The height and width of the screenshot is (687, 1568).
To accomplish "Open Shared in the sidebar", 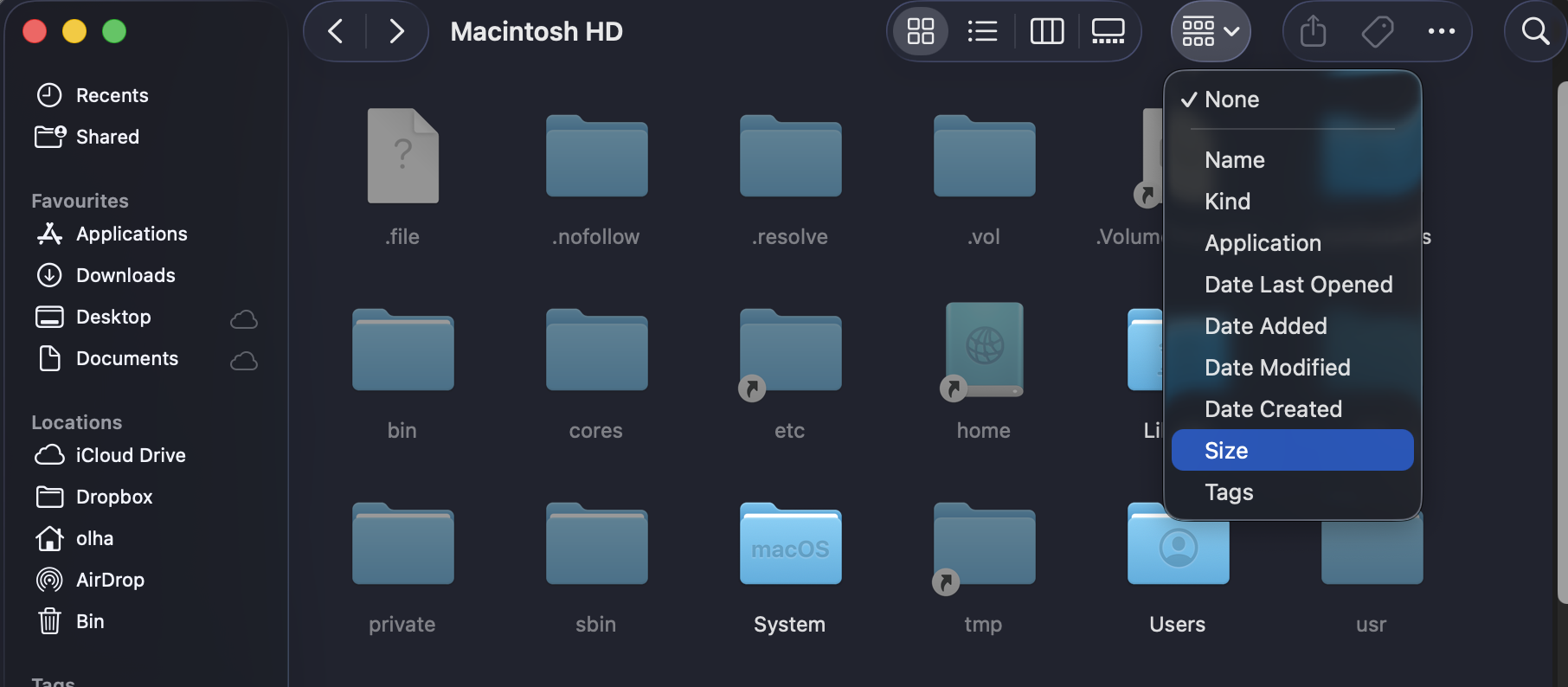I will (x=147, y=137).
